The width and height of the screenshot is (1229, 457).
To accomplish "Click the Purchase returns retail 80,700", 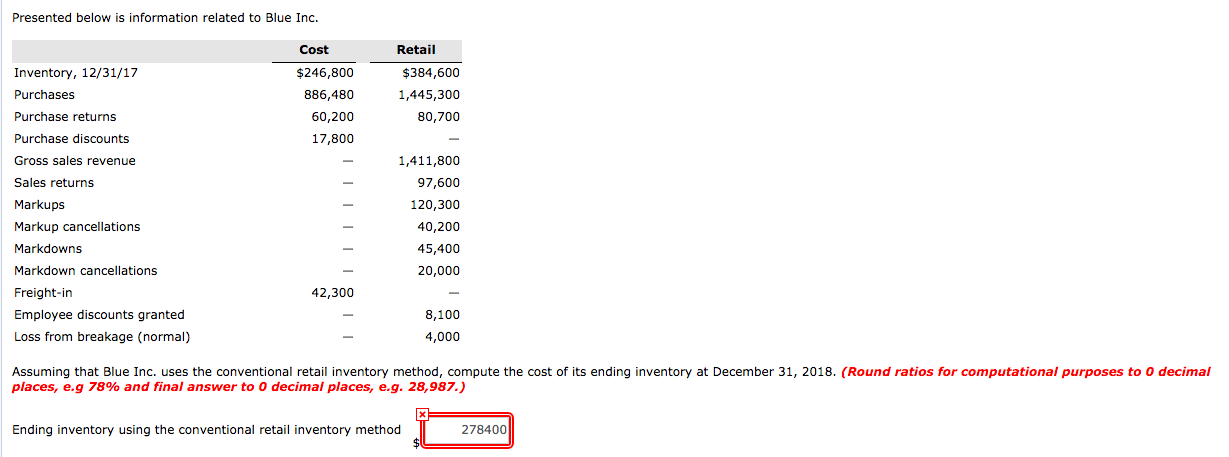I will tap(439, 117).
